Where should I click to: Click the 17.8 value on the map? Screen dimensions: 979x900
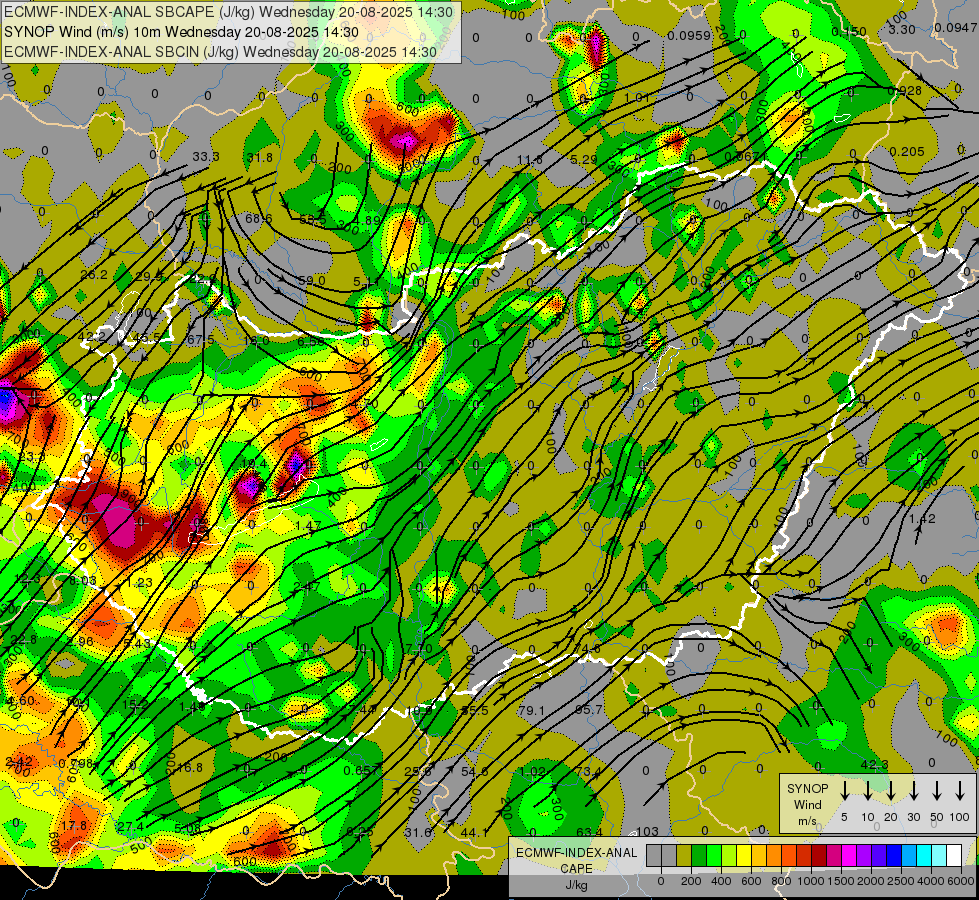pos(74,826)
